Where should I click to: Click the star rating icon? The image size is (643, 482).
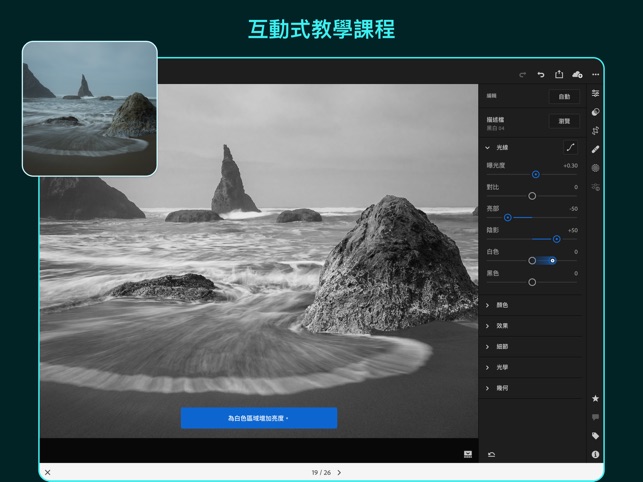coord(595,398)
